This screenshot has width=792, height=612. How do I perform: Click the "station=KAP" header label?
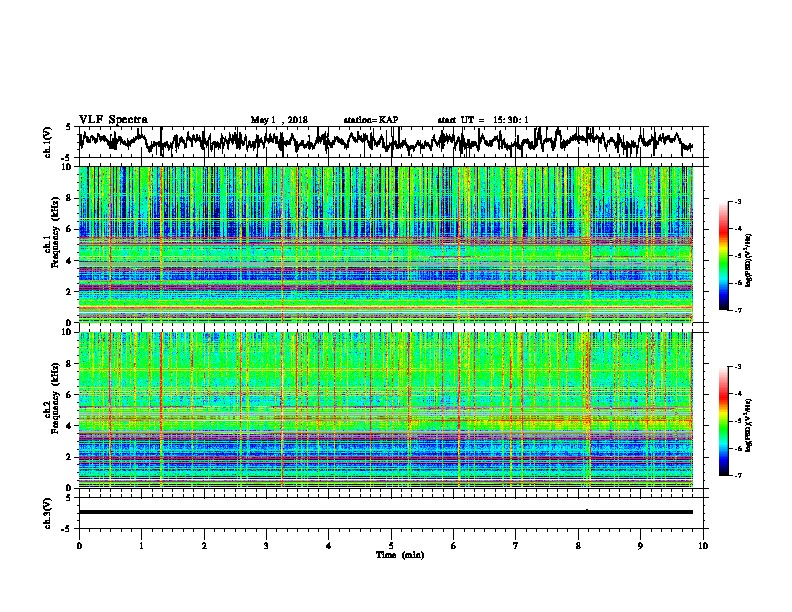[371, 120]
